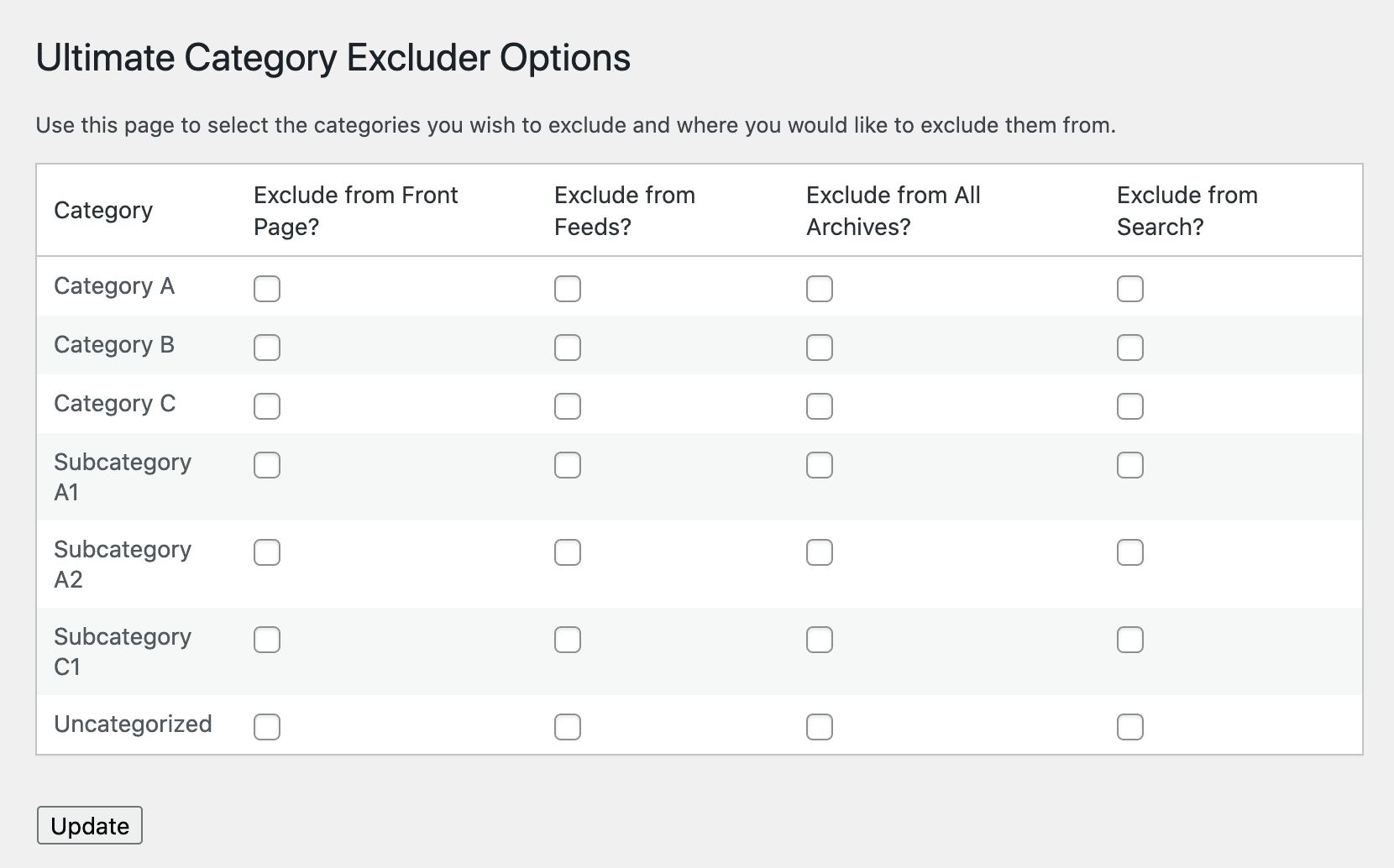Viewport: 1394px width, 868px height.
Task: Exclude Category B from Search
Action: click(1129, 347)
